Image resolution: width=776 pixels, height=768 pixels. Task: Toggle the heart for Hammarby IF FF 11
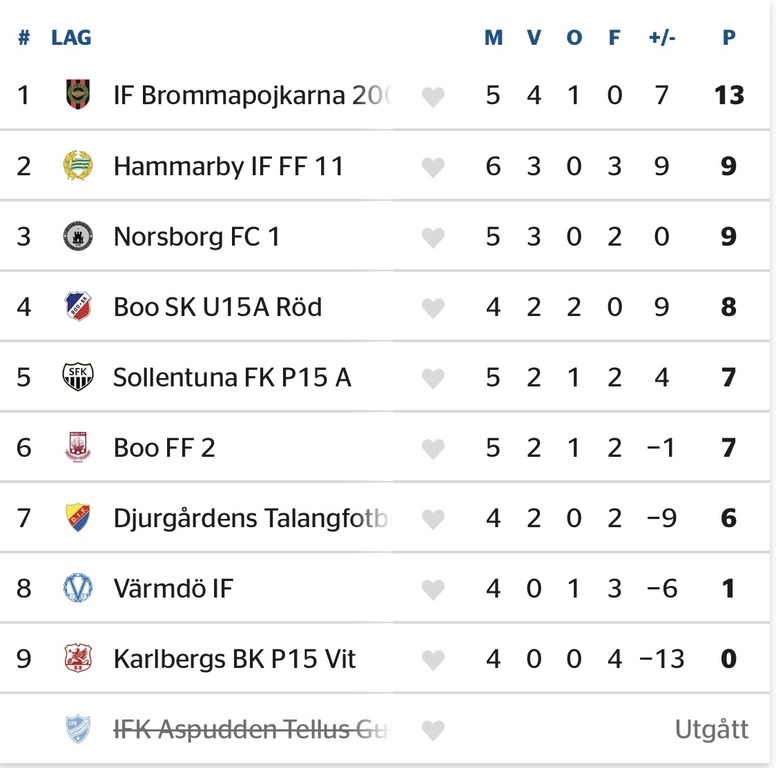432,167
